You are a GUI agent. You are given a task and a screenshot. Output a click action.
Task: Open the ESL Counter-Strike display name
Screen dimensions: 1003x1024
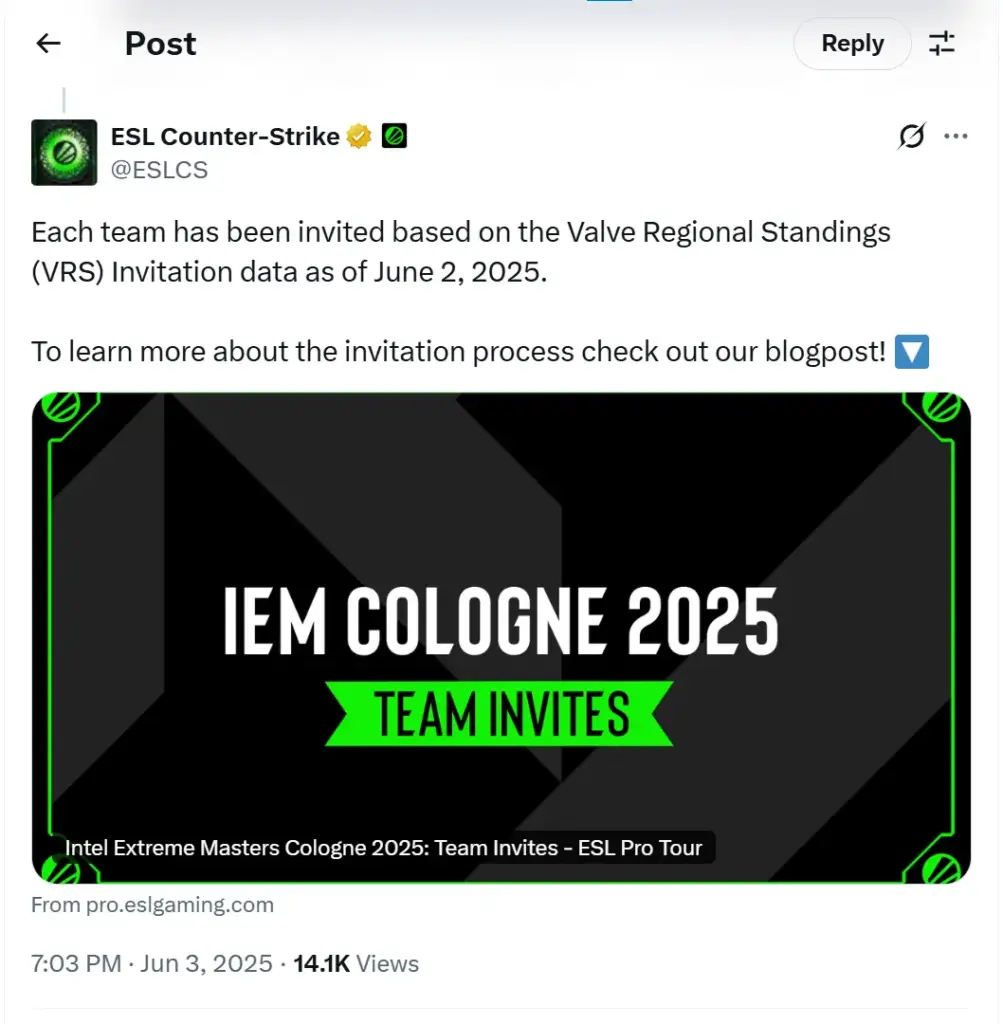click(x=225, y=136)
